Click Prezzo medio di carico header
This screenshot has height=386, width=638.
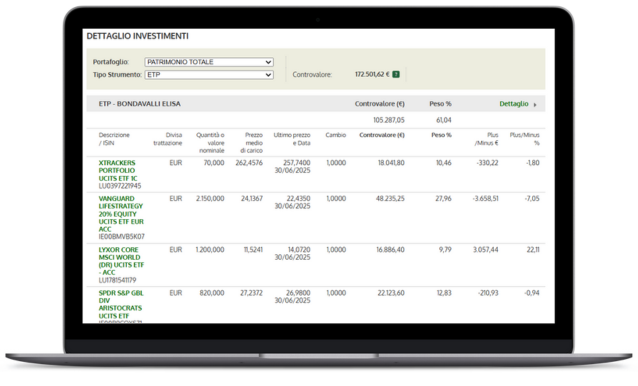[251, 142]
